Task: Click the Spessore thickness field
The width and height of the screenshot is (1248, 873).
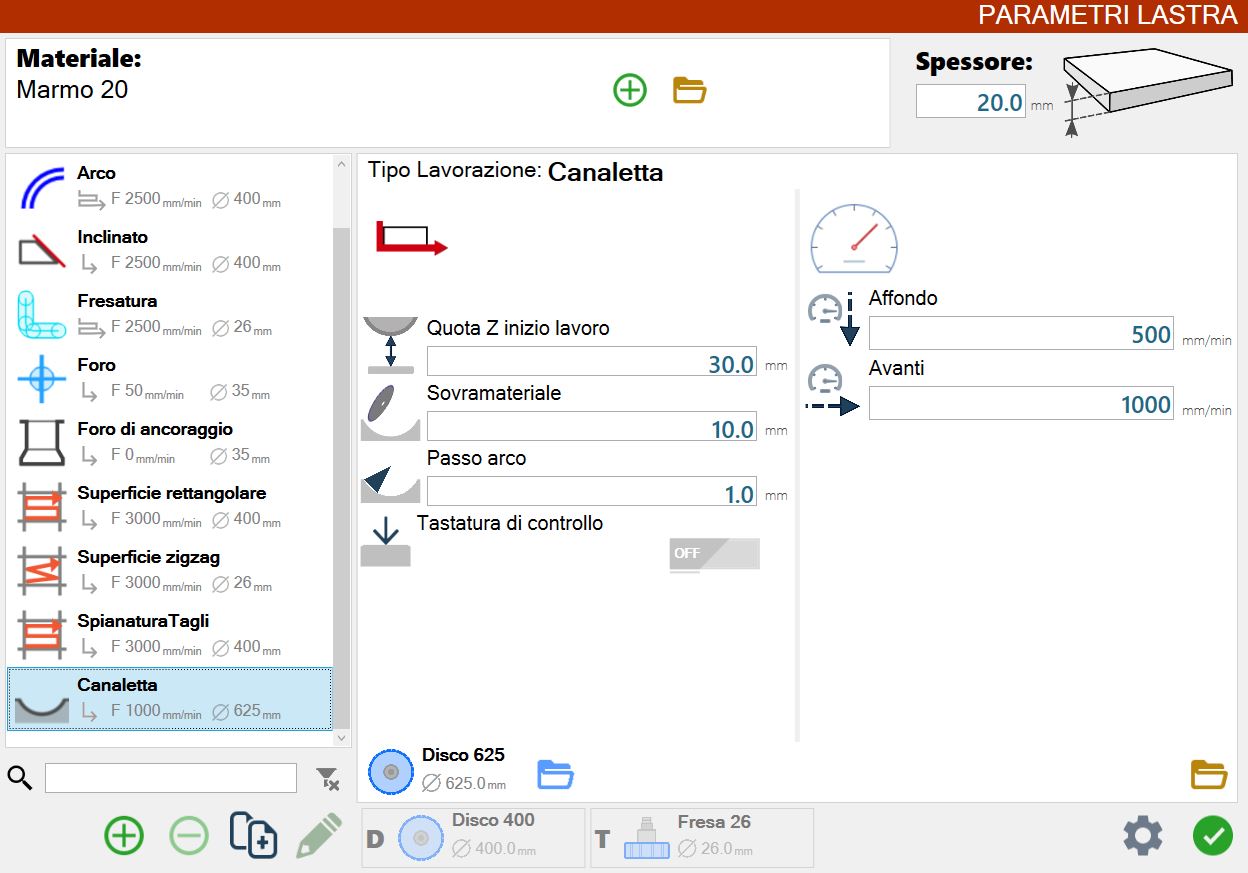Action: click(x=971, y=102)
